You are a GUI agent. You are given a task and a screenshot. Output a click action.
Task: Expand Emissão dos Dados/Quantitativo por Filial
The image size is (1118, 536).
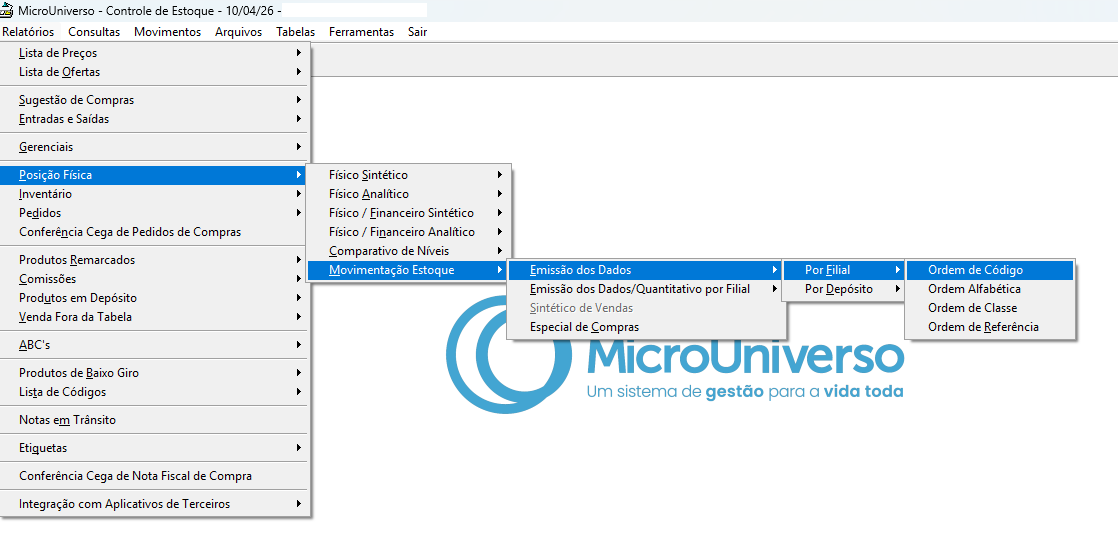pos(640,289)
